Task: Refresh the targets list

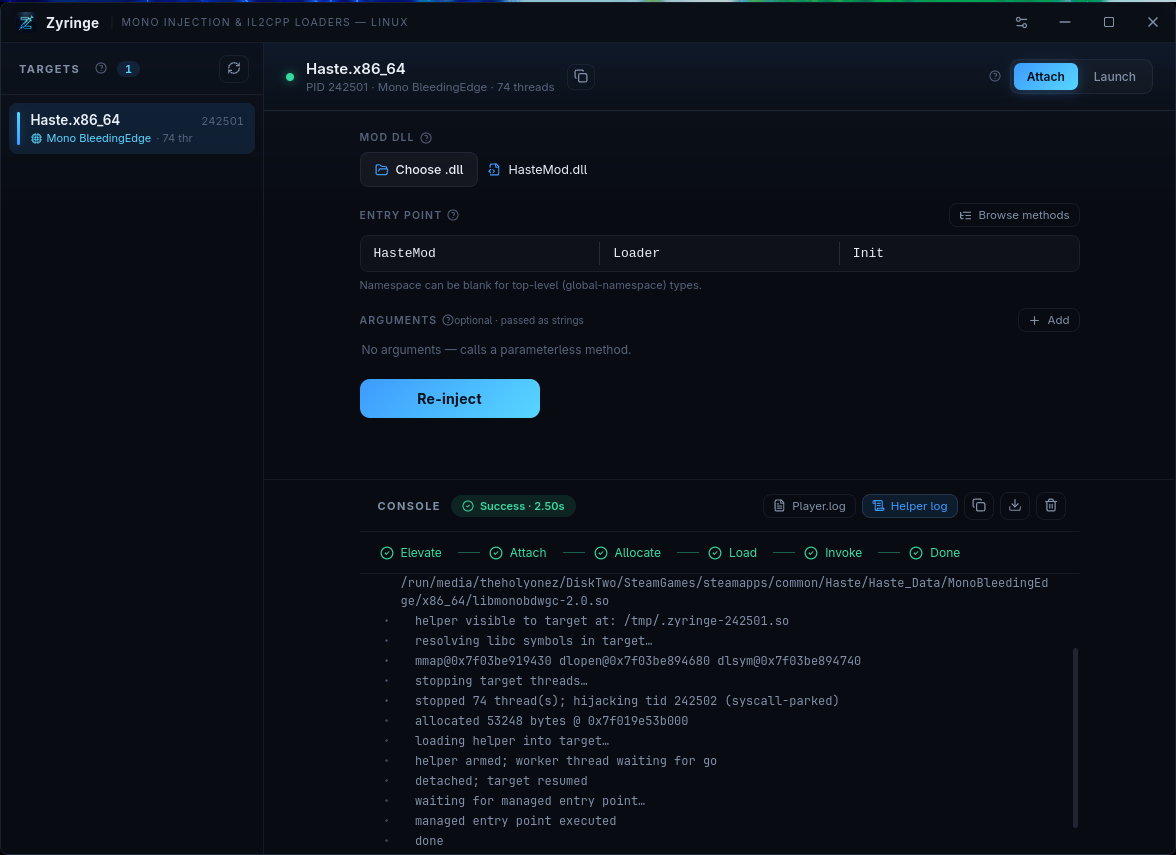Action: (x=234, y=68)
